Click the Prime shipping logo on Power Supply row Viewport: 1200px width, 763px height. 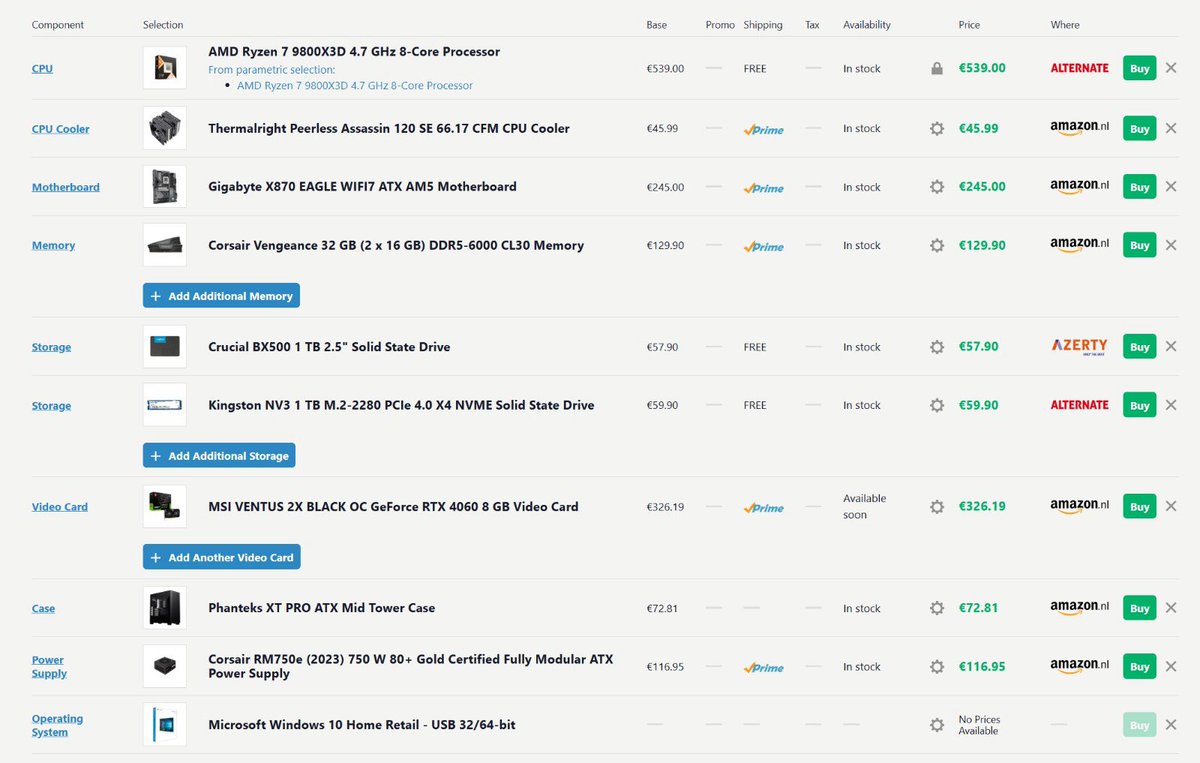point(763,667)
